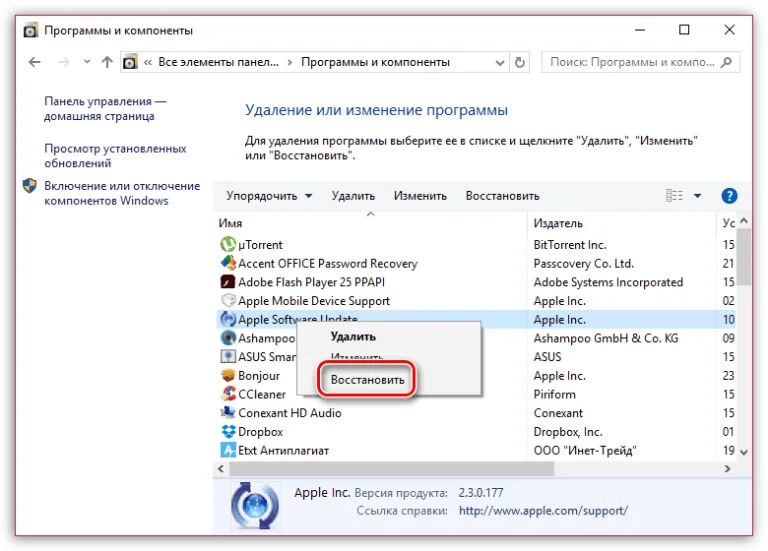768x551 pixels.
Task: Open the recent locations chevron
Action: [x=87, y=62]
